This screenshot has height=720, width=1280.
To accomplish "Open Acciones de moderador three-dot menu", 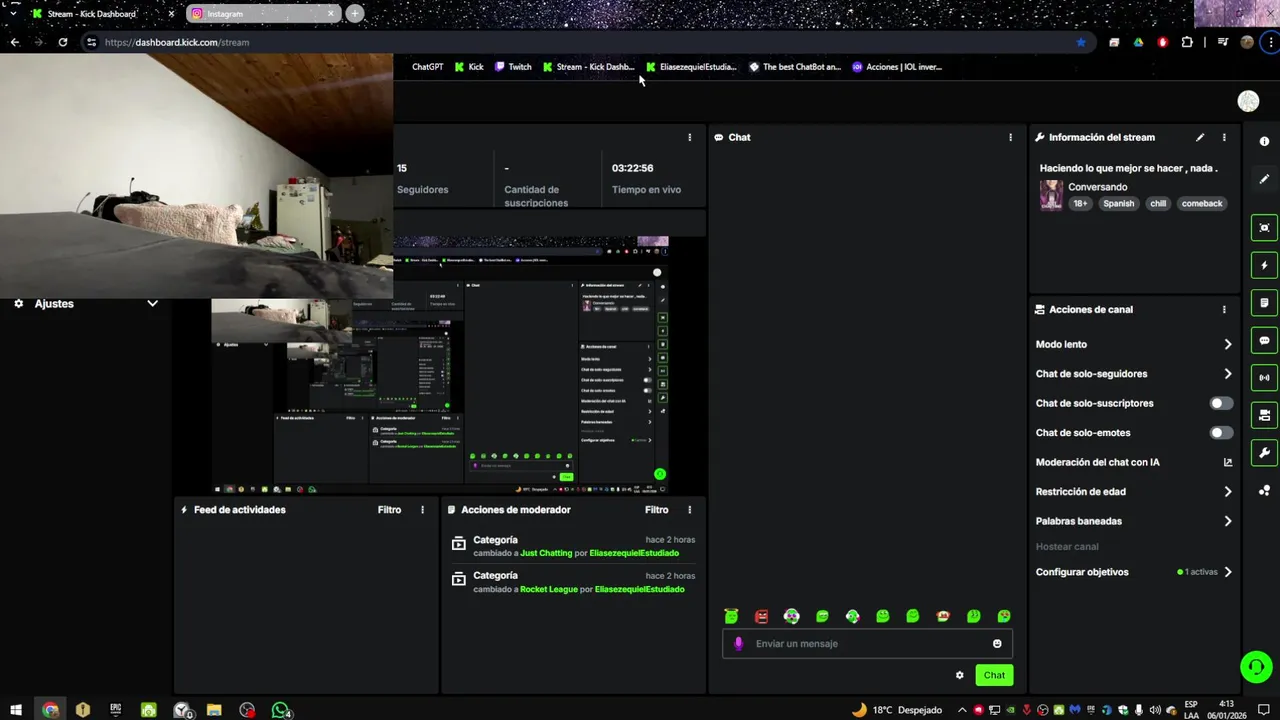I will tap(689, 510).
